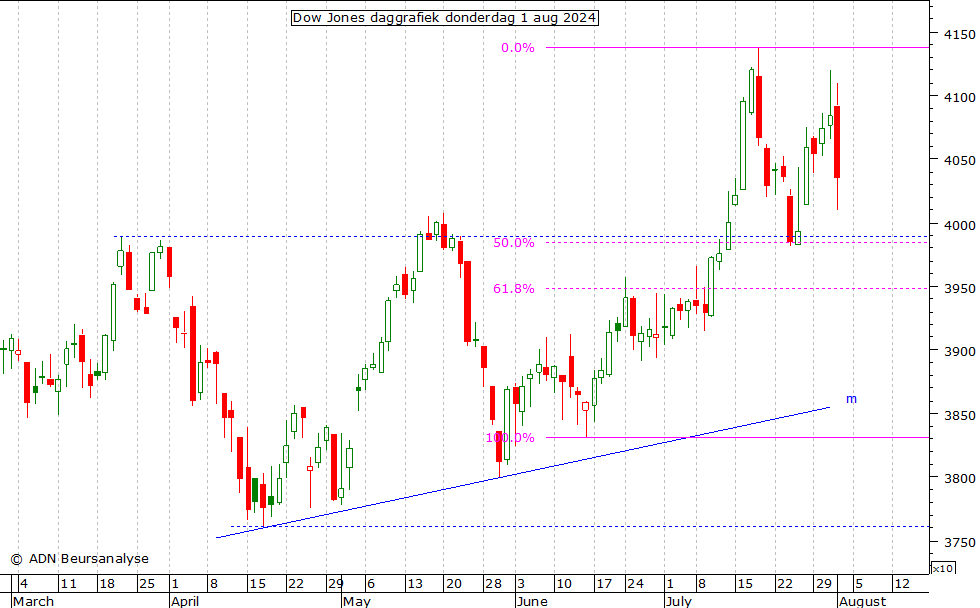Select the '100.0%' Fibonacci label
The width and height of the screenshot is (980, 608).
pos(510,437)
